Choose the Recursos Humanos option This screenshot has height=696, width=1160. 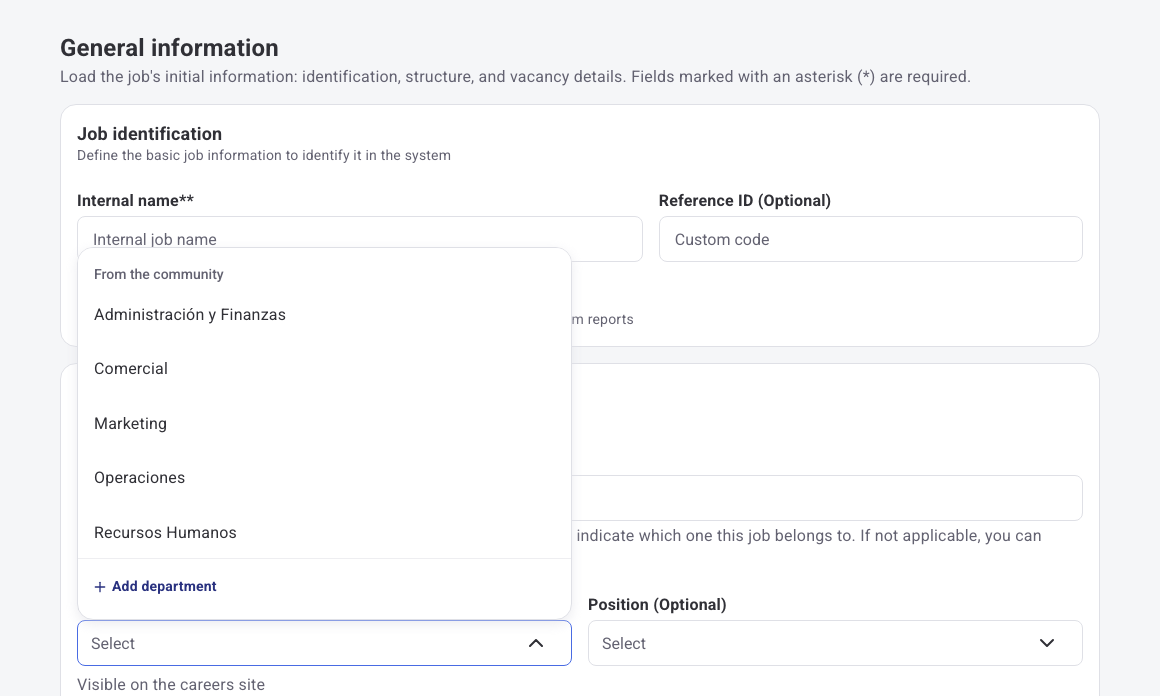[324, 533]
